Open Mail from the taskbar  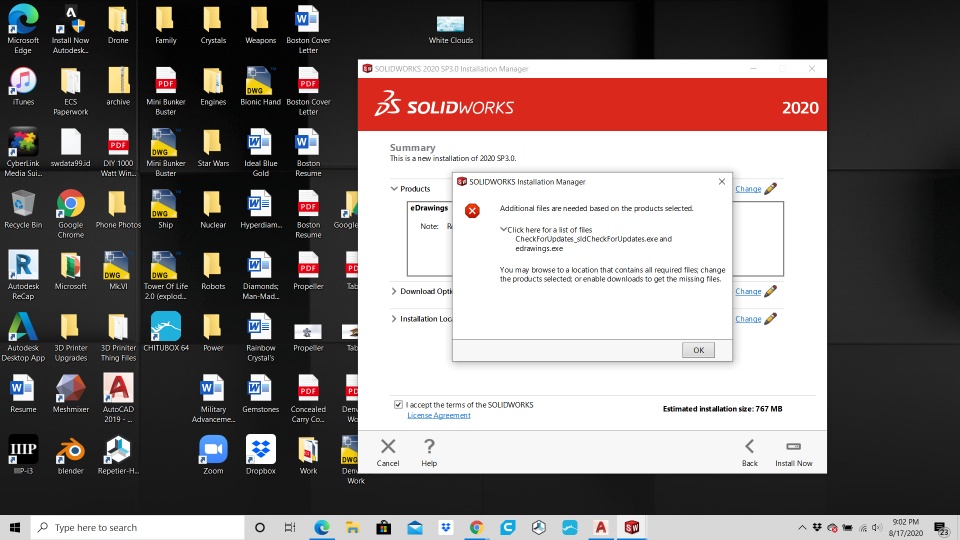[414, 527]
